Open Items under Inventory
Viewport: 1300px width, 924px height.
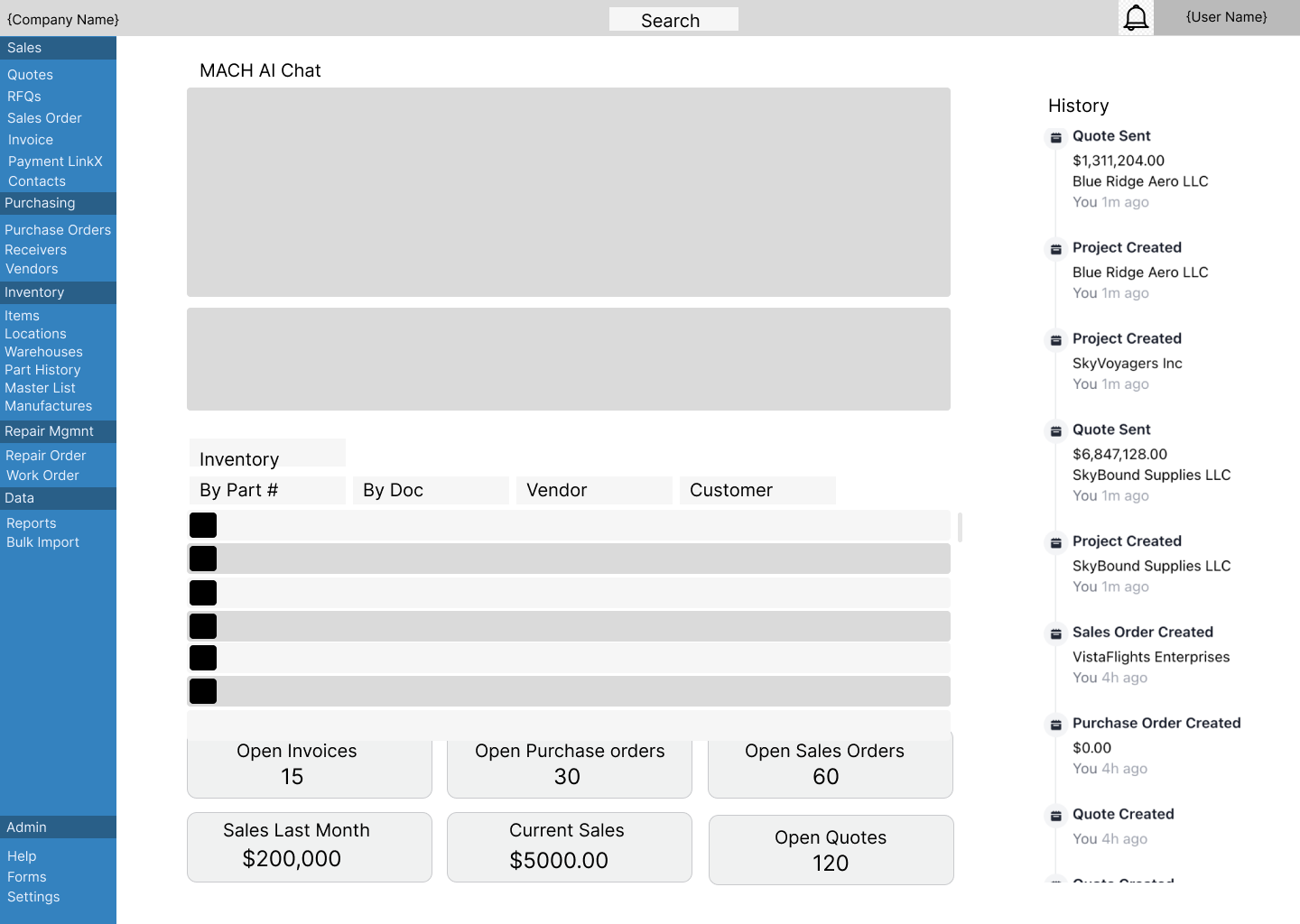(22, 316)
